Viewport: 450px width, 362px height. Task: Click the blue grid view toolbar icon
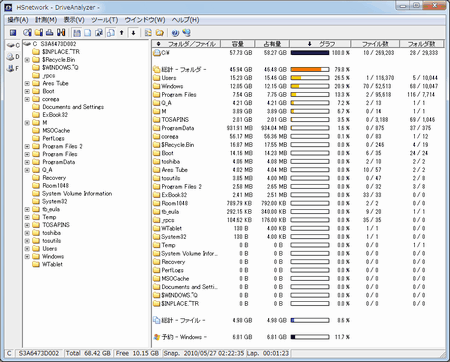pyautogui.click(x=77, y=33)
